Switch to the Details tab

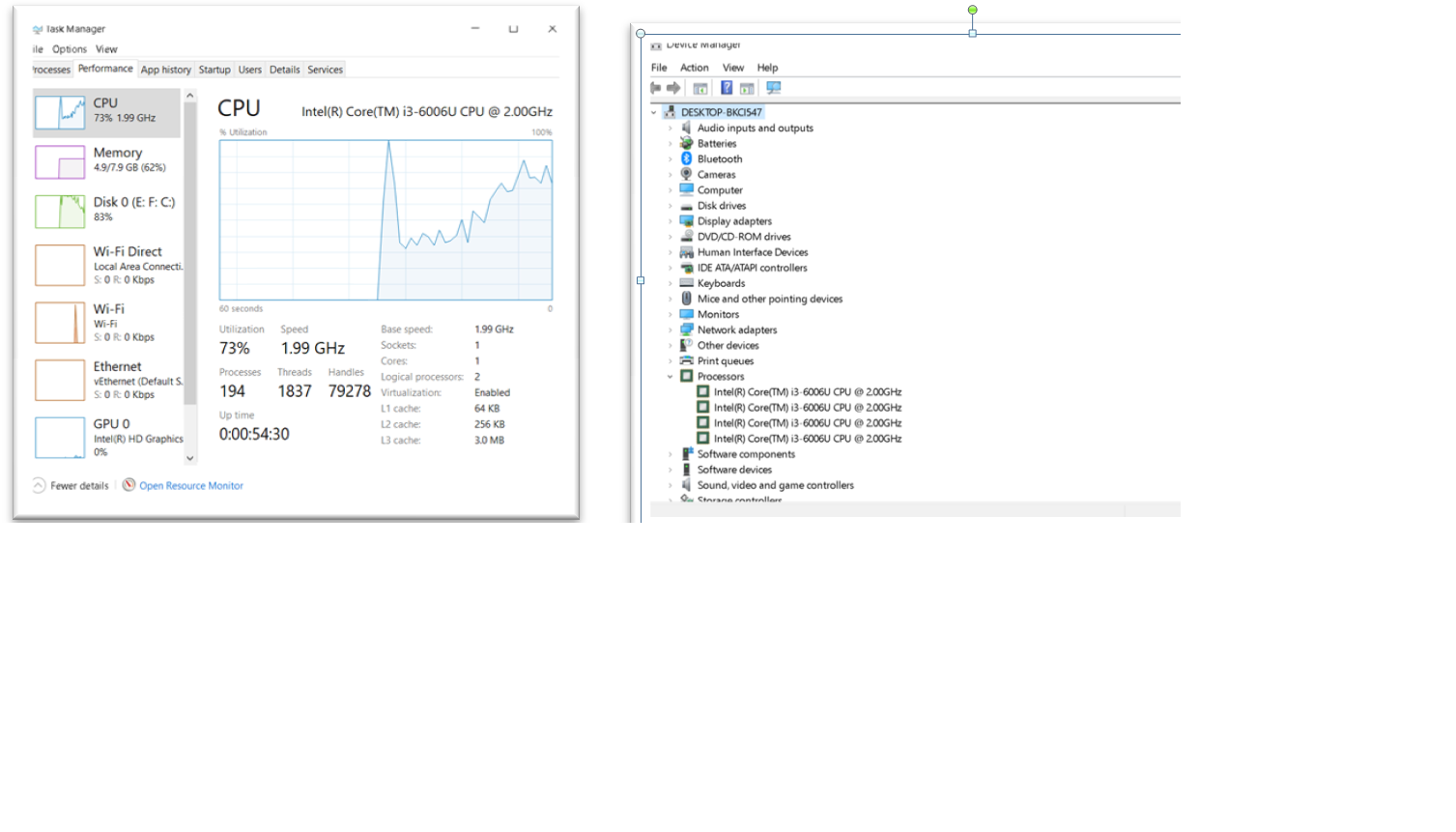[285, 70]
